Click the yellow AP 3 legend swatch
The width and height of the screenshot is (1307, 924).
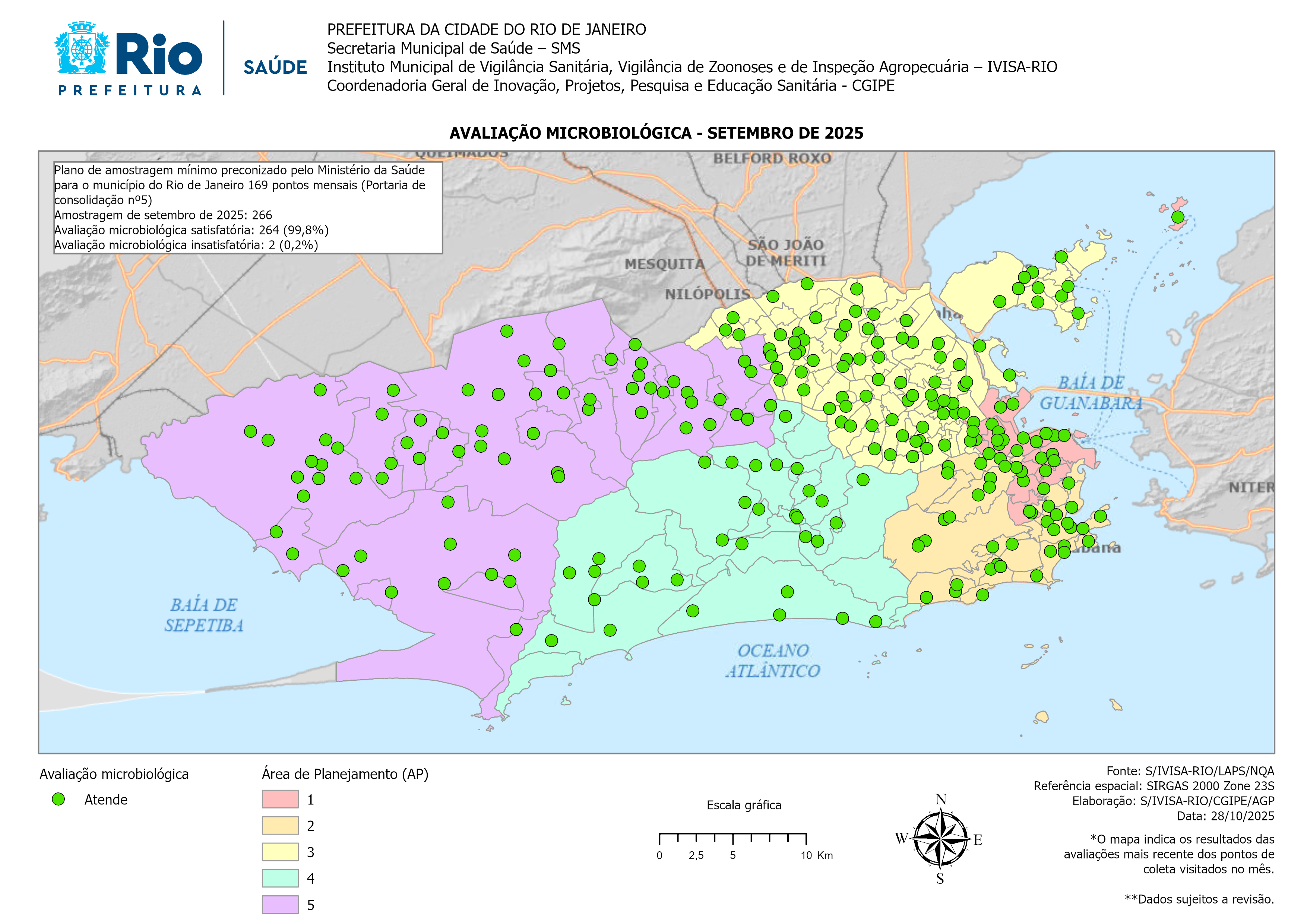click(280, 852)
